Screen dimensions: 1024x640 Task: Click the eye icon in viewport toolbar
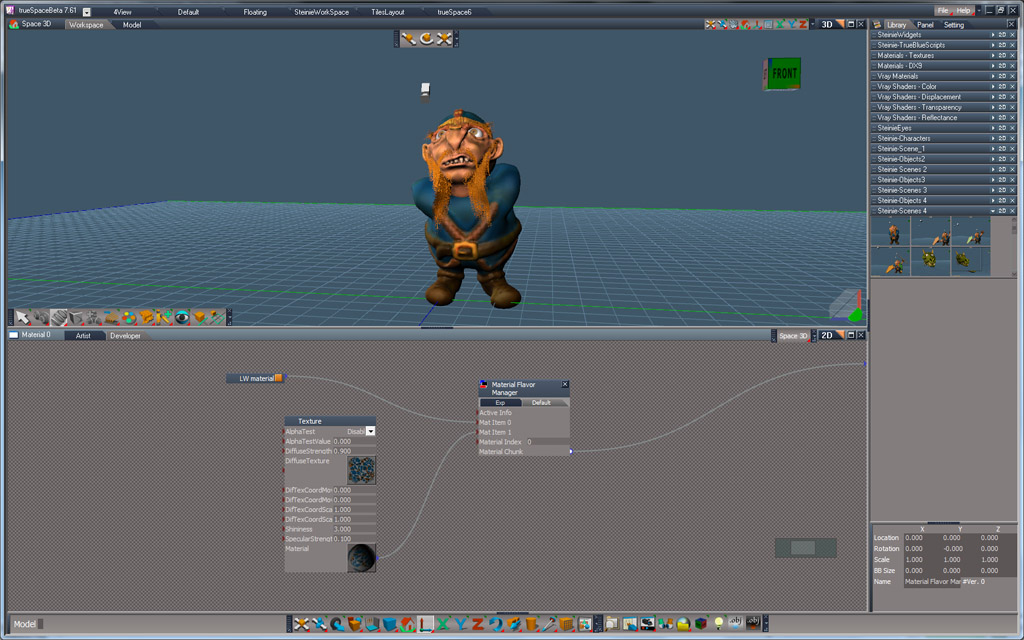182,317
